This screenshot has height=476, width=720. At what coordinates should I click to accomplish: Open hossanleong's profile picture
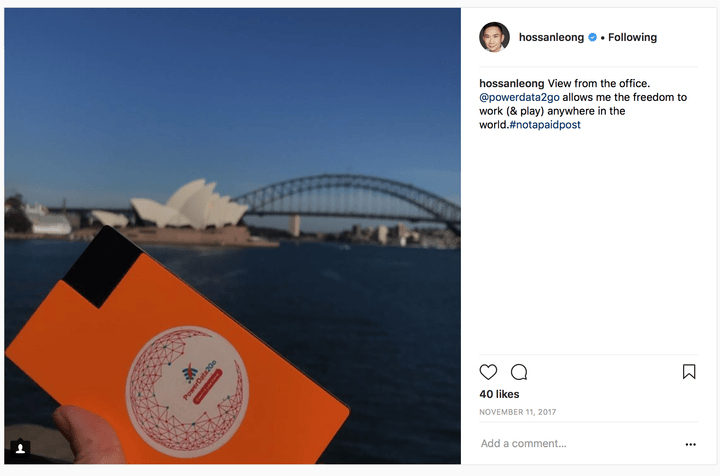coord(494,37)
